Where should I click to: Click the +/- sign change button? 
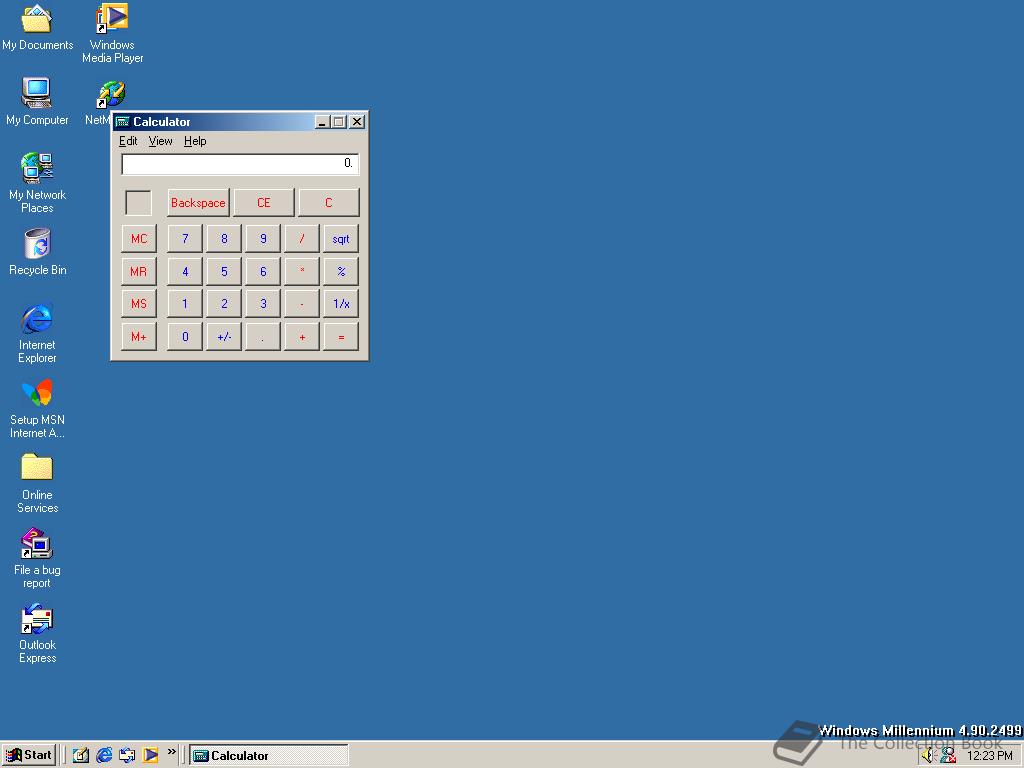point(224,337)
